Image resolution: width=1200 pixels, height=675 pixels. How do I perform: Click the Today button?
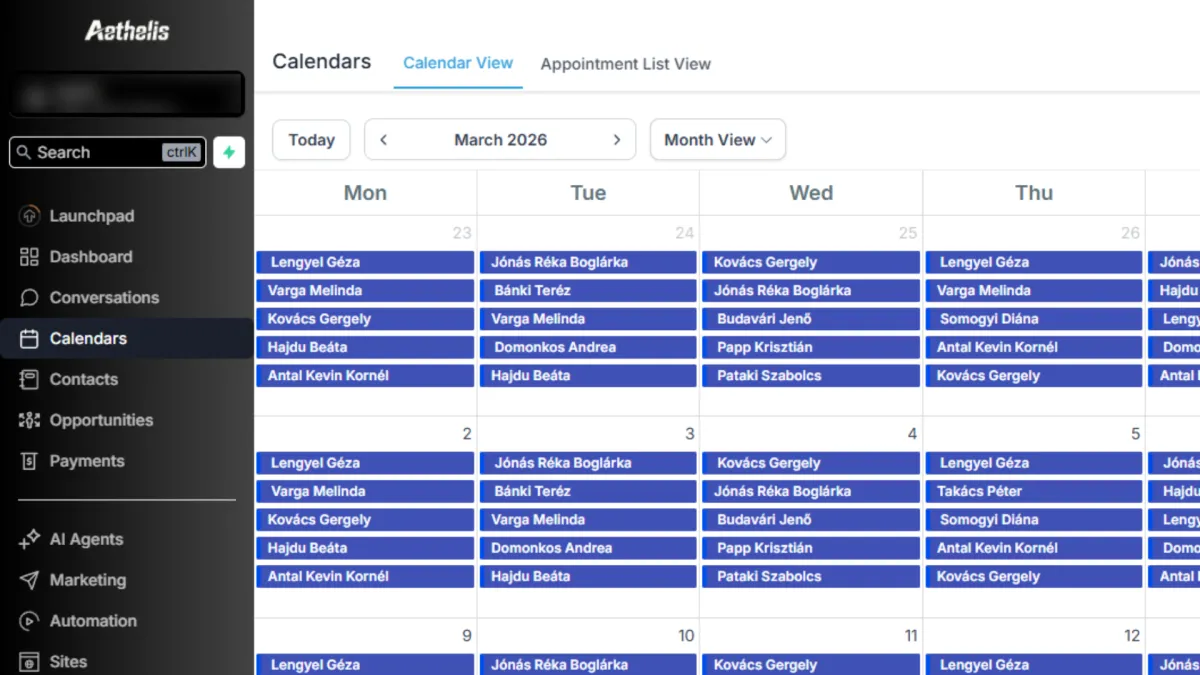point(311,140)
